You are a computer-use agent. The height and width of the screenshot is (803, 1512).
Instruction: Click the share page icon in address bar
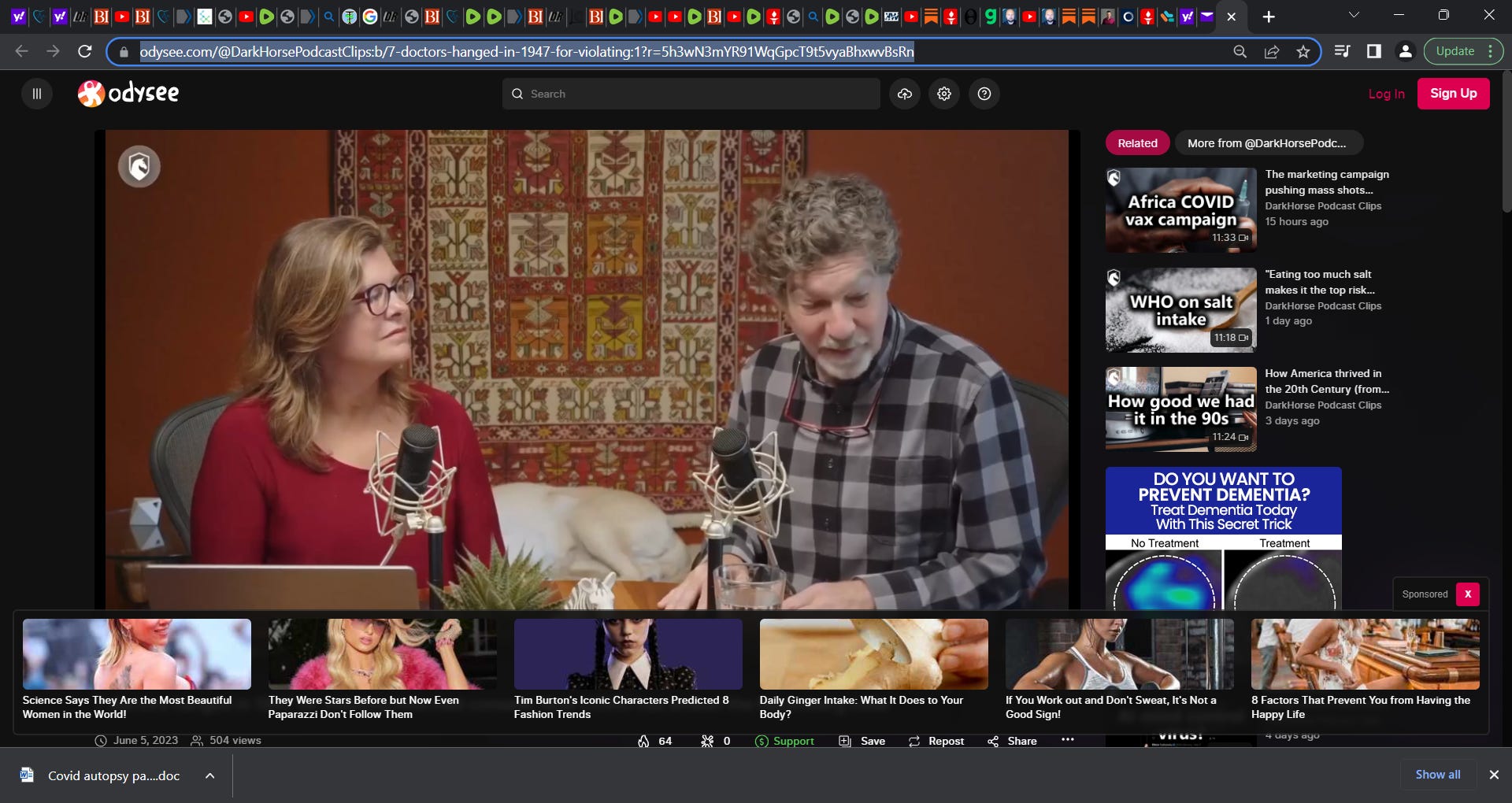click(1272, 52)
